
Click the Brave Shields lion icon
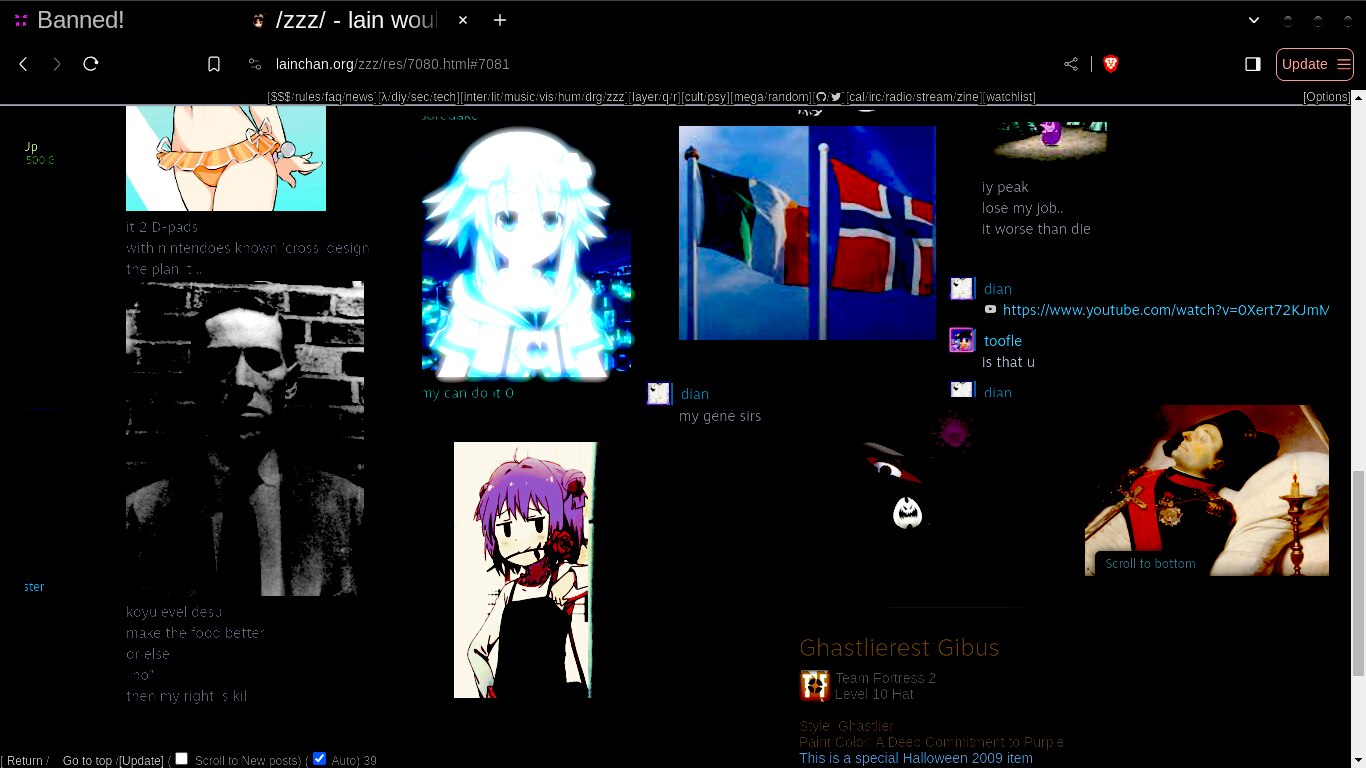(1110, 64)
